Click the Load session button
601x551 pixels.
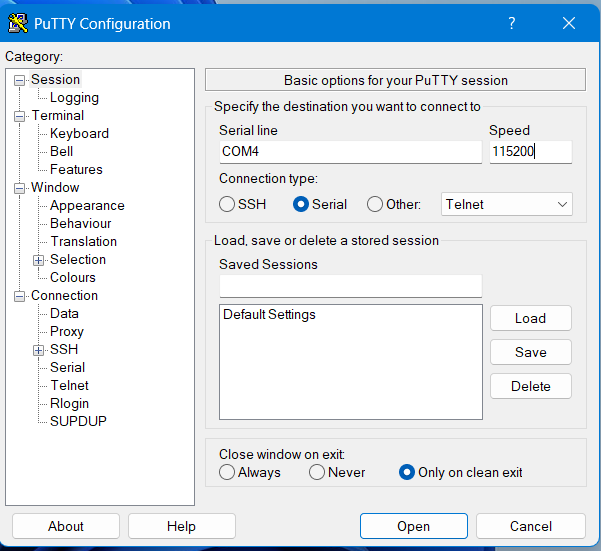[x=530, y=318]
